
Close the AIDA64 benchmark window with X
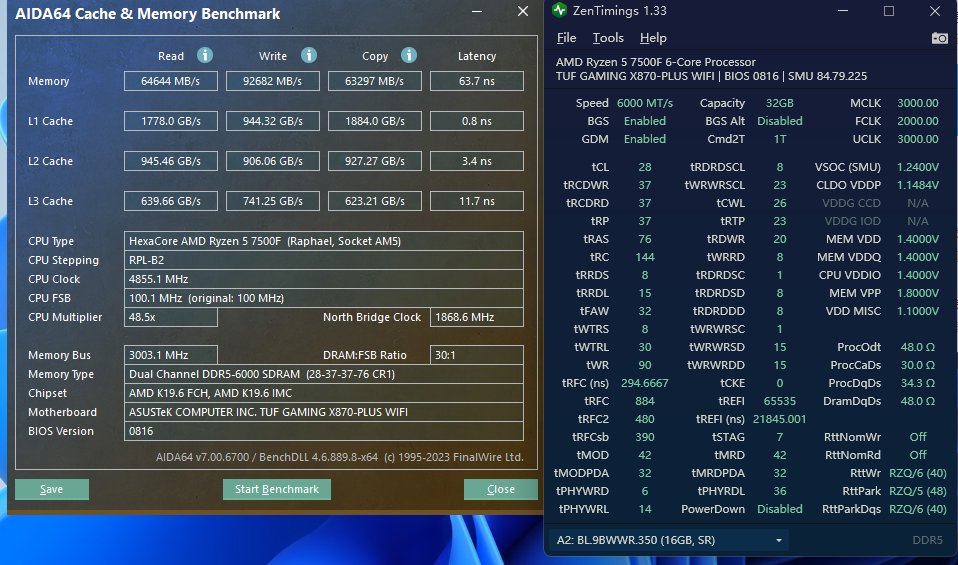pos(523,12)
